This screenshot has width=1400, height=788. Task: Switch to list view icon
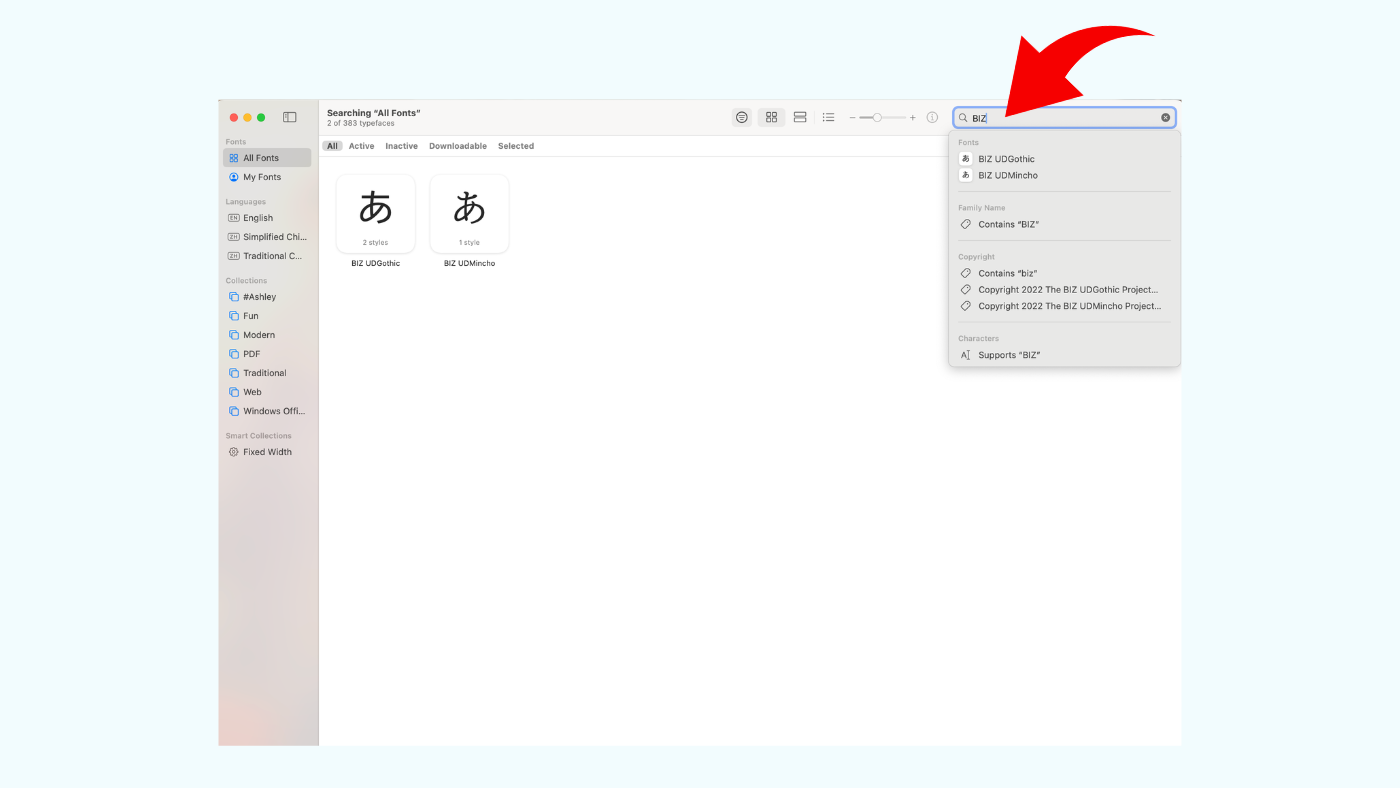pyautogui.click(x=828, y=117)
